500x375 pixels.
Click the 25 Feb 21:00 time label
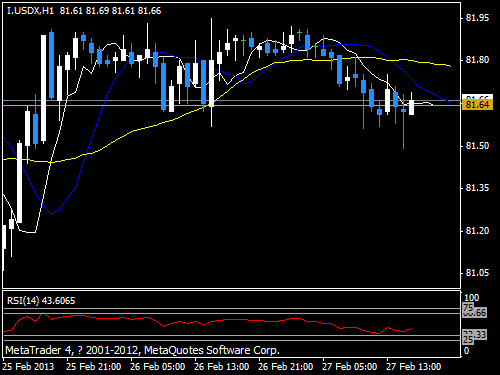pos(94,367)
